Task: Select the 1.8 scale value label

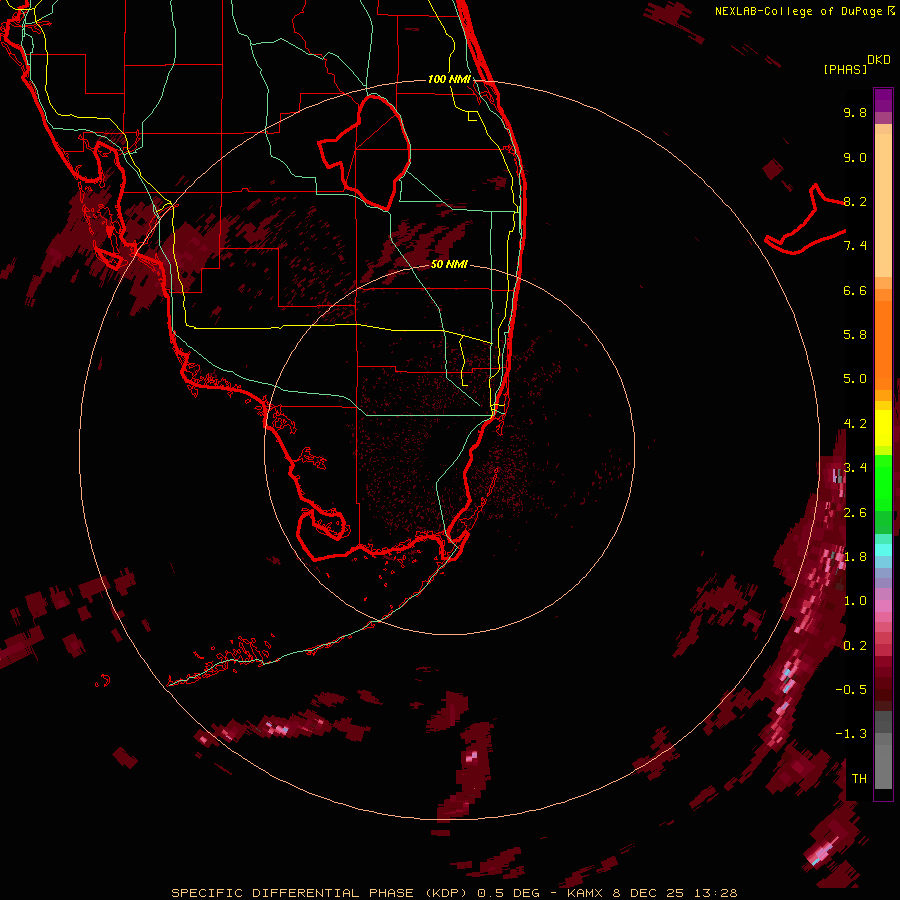Action: pyautogui.click(x=855, y=557)
